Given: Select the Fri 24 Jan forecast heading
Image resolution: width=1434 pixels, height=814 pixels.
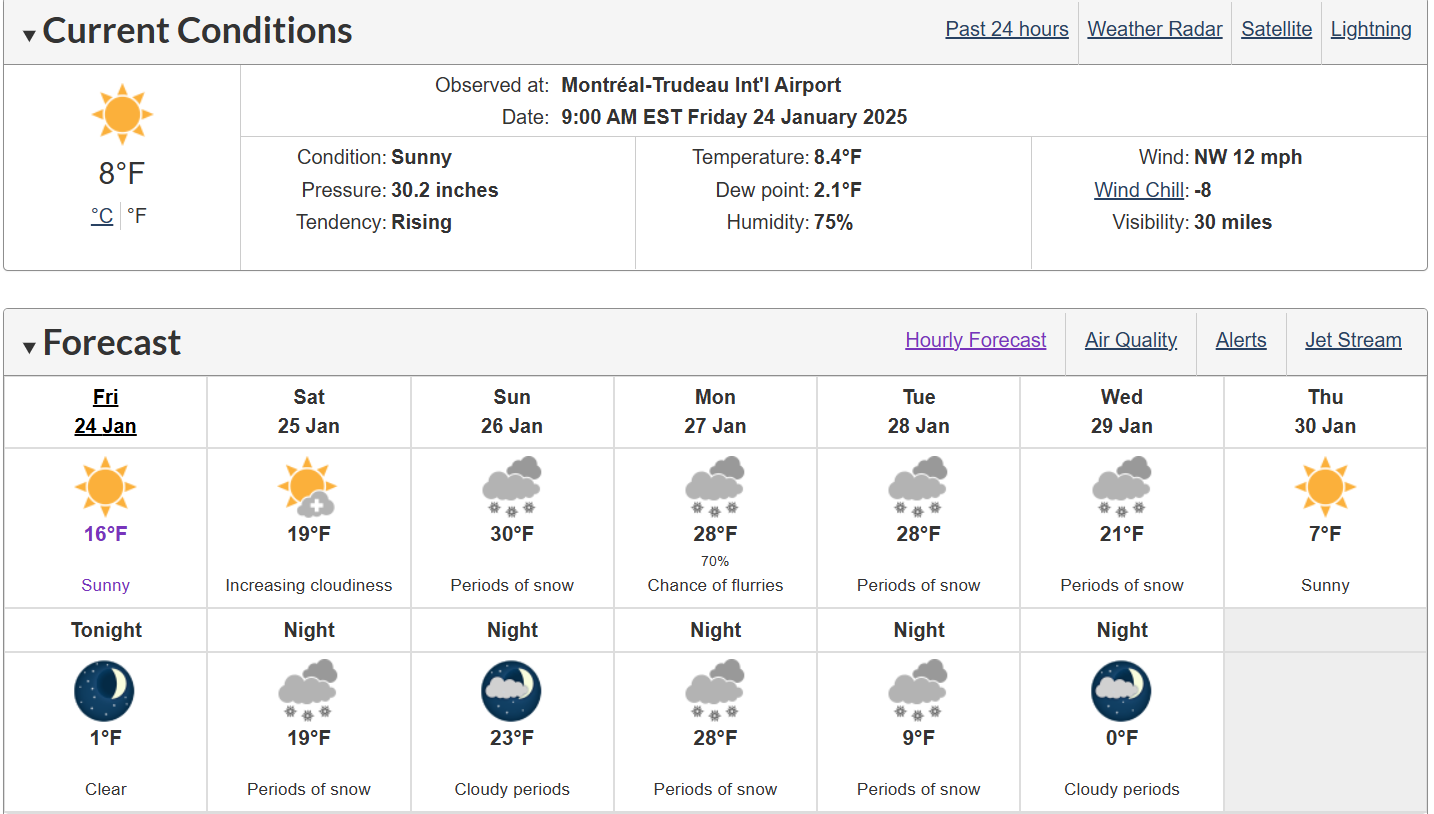Looking at the screenshot, I should [x=105, y=412].
